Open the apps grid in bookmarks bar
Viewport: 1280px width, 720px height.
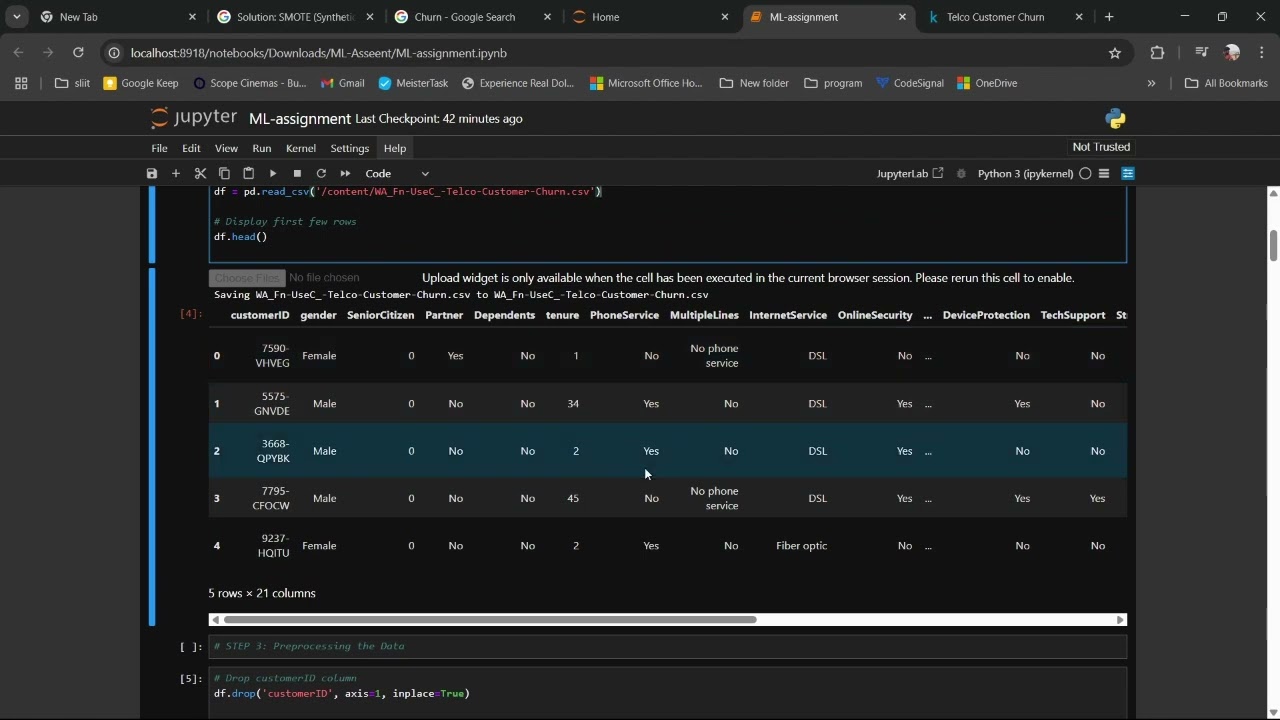(21, 83)
